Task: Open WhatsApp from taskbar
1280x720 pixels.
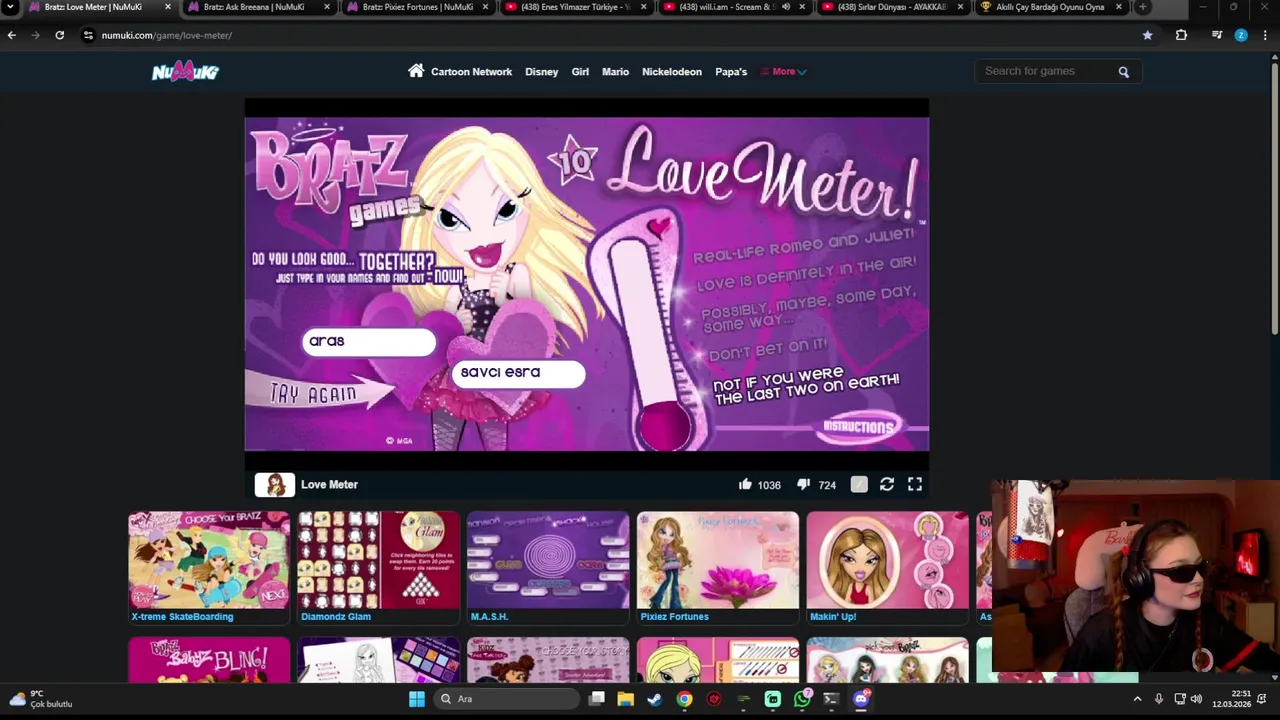Action: (x=802, y=699)
